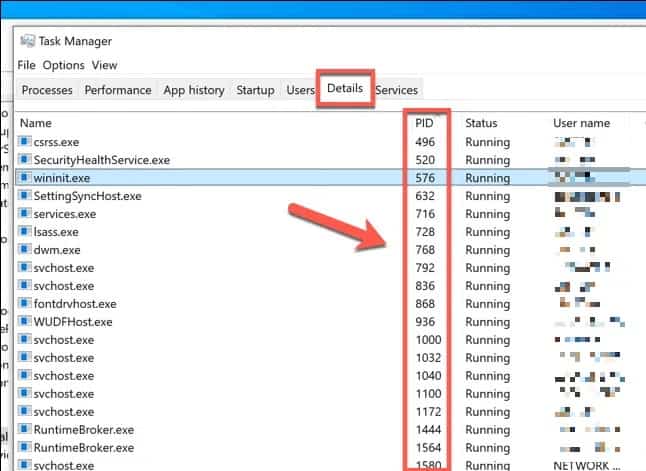
Task: Click PID value 576
Action: pyautogui.click(x=425, y=178)
